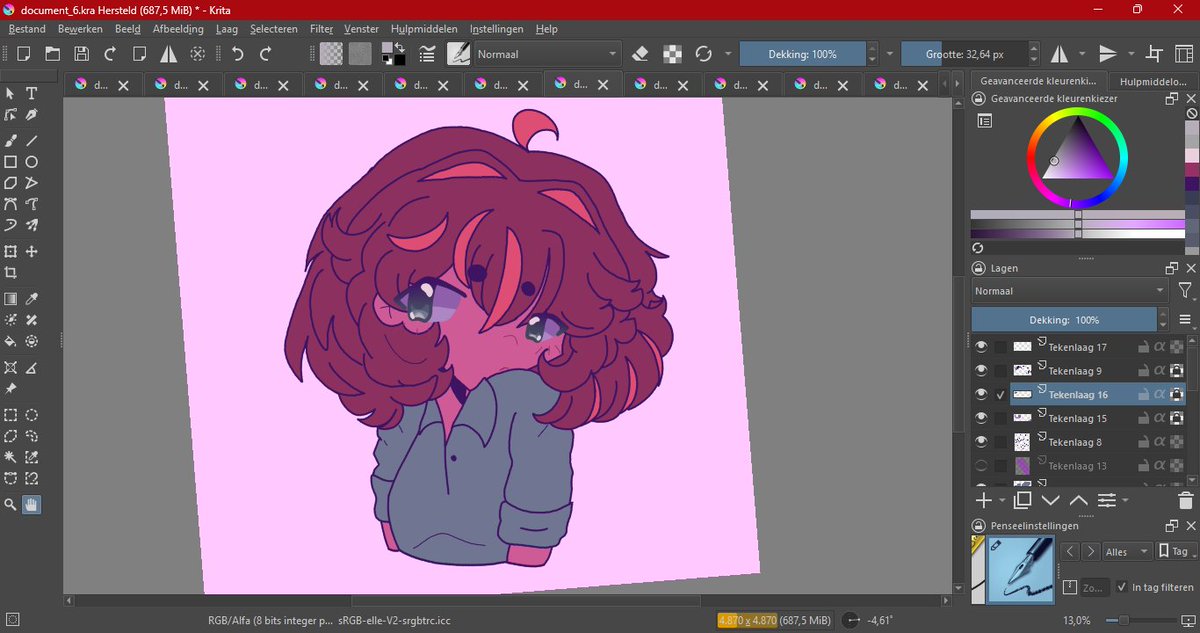Move layer up with the up chevron
This screenshot has height=633, width=1200.
(x=1078, y=500)
